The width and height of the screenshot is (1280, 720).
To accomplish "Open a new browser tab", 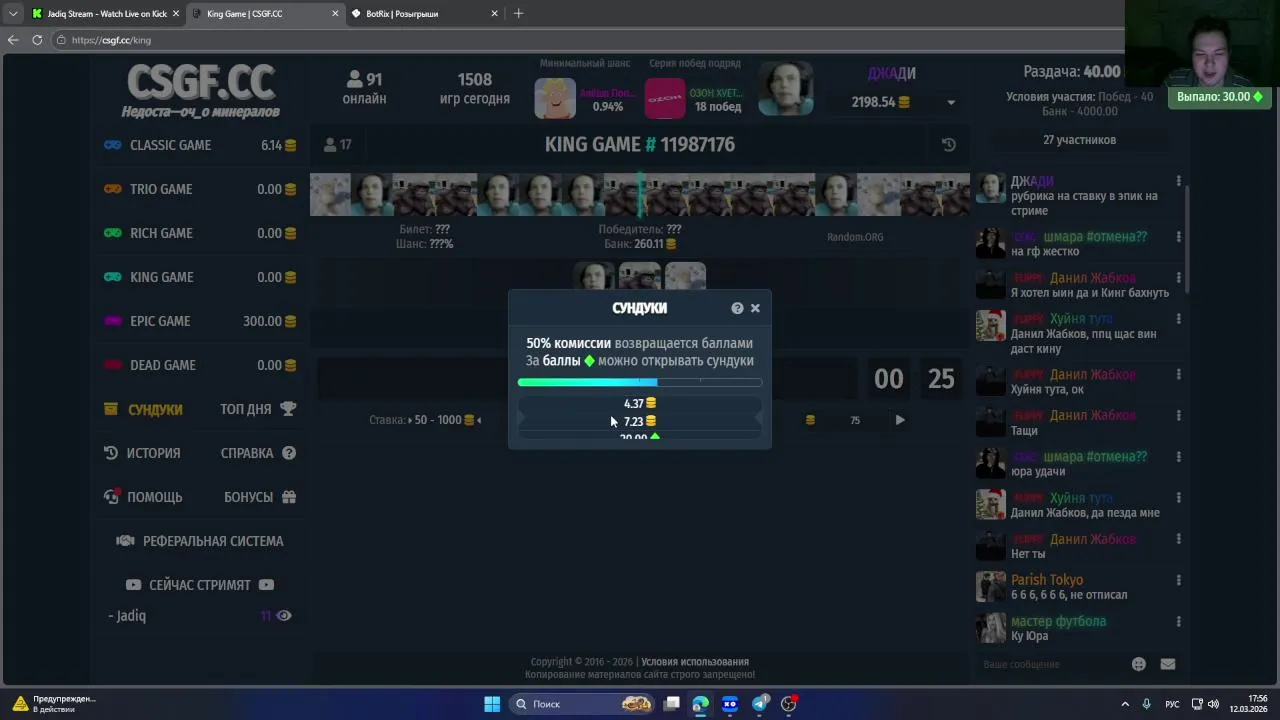I will pos(518,14).
